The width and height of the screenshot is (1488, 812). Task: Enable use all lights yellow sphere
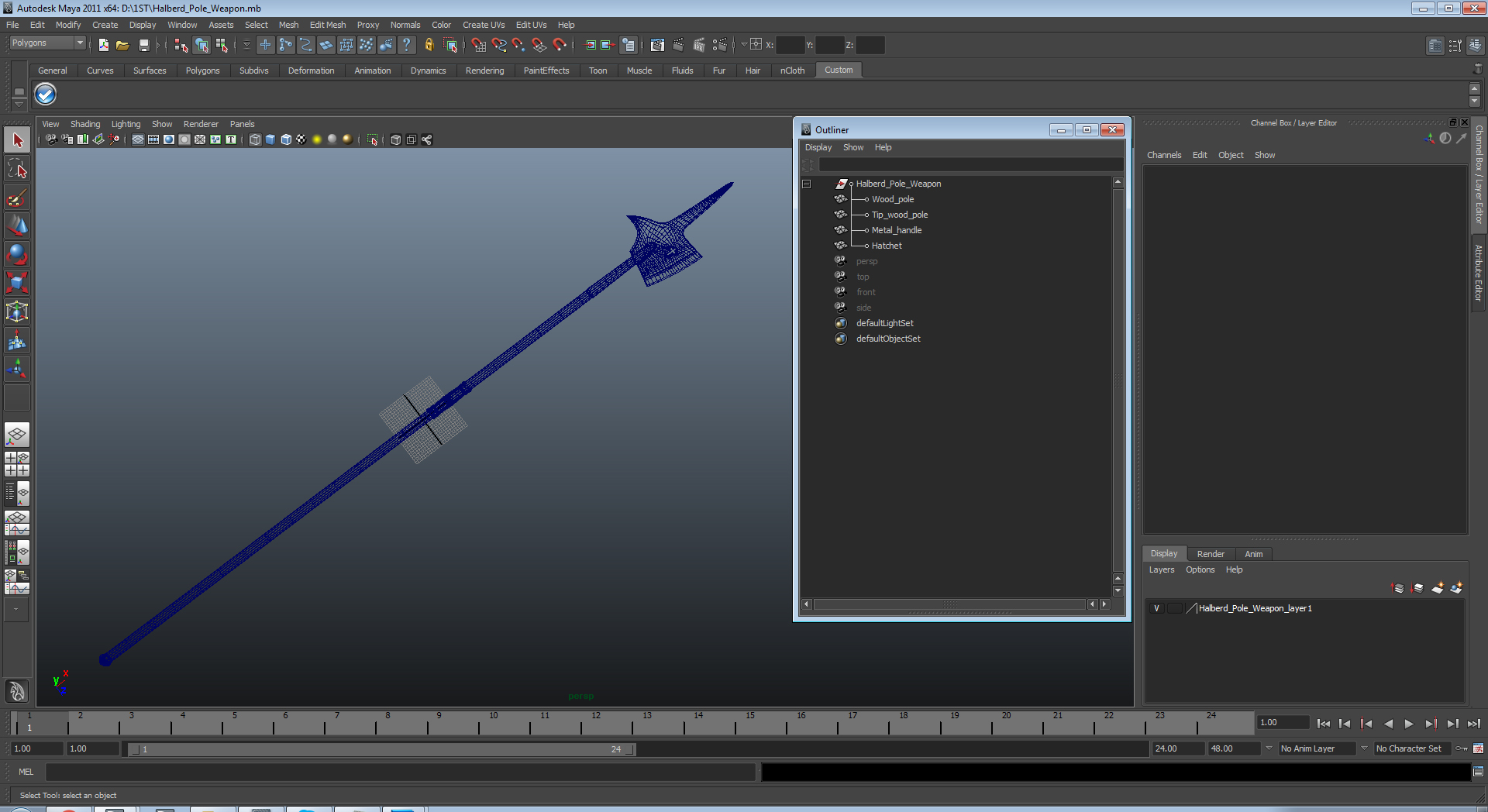tap(317, 139)
